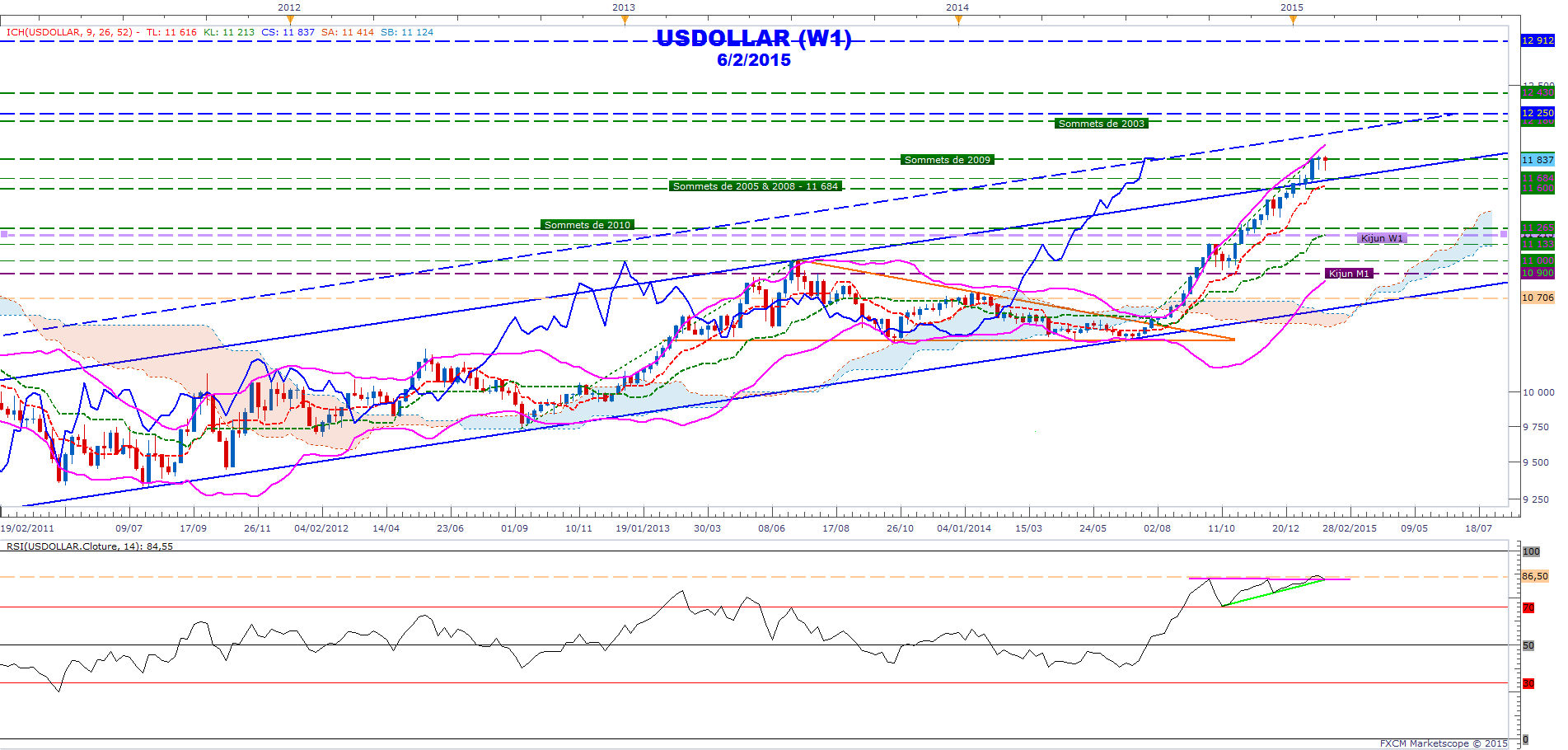Select the 'Sommets de 2005 & 2008' label

tap(755, 186)
